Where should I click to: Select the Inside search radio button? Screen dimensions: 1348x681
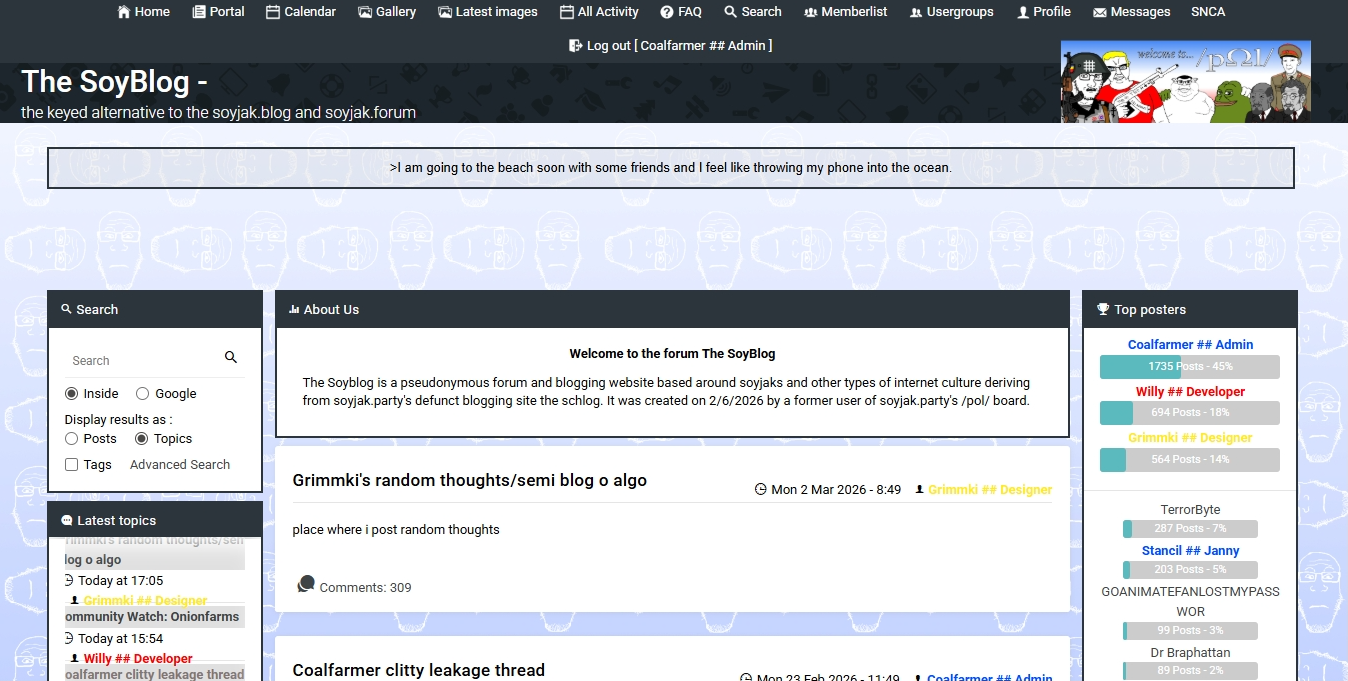click(71, 394)
